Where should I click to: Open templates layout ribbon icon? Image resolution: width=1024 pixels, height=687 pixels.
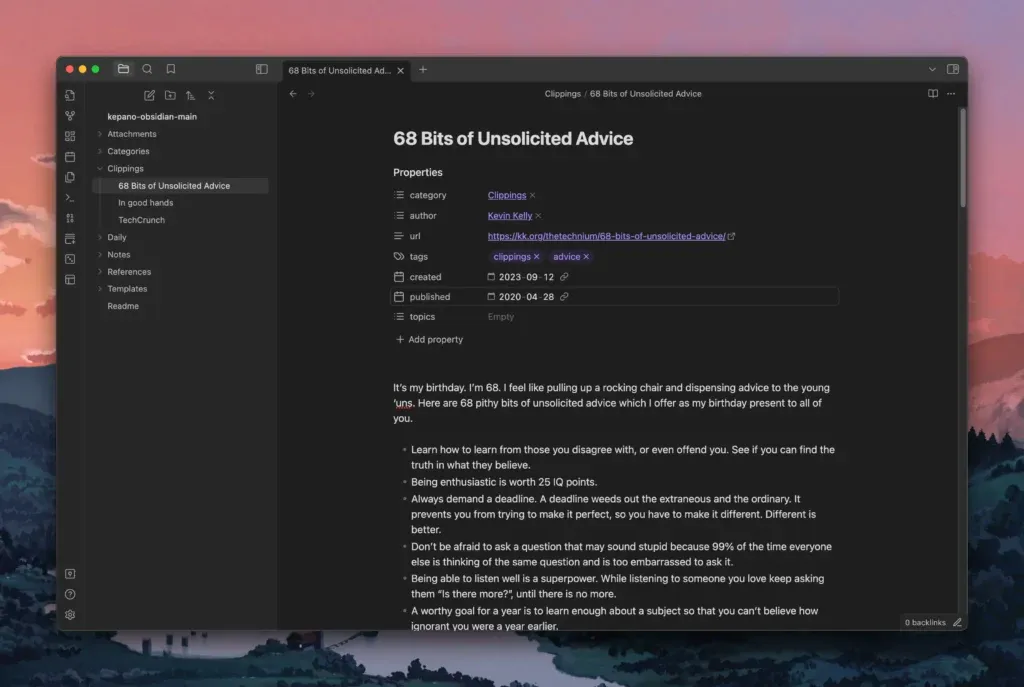coord(70,280)
